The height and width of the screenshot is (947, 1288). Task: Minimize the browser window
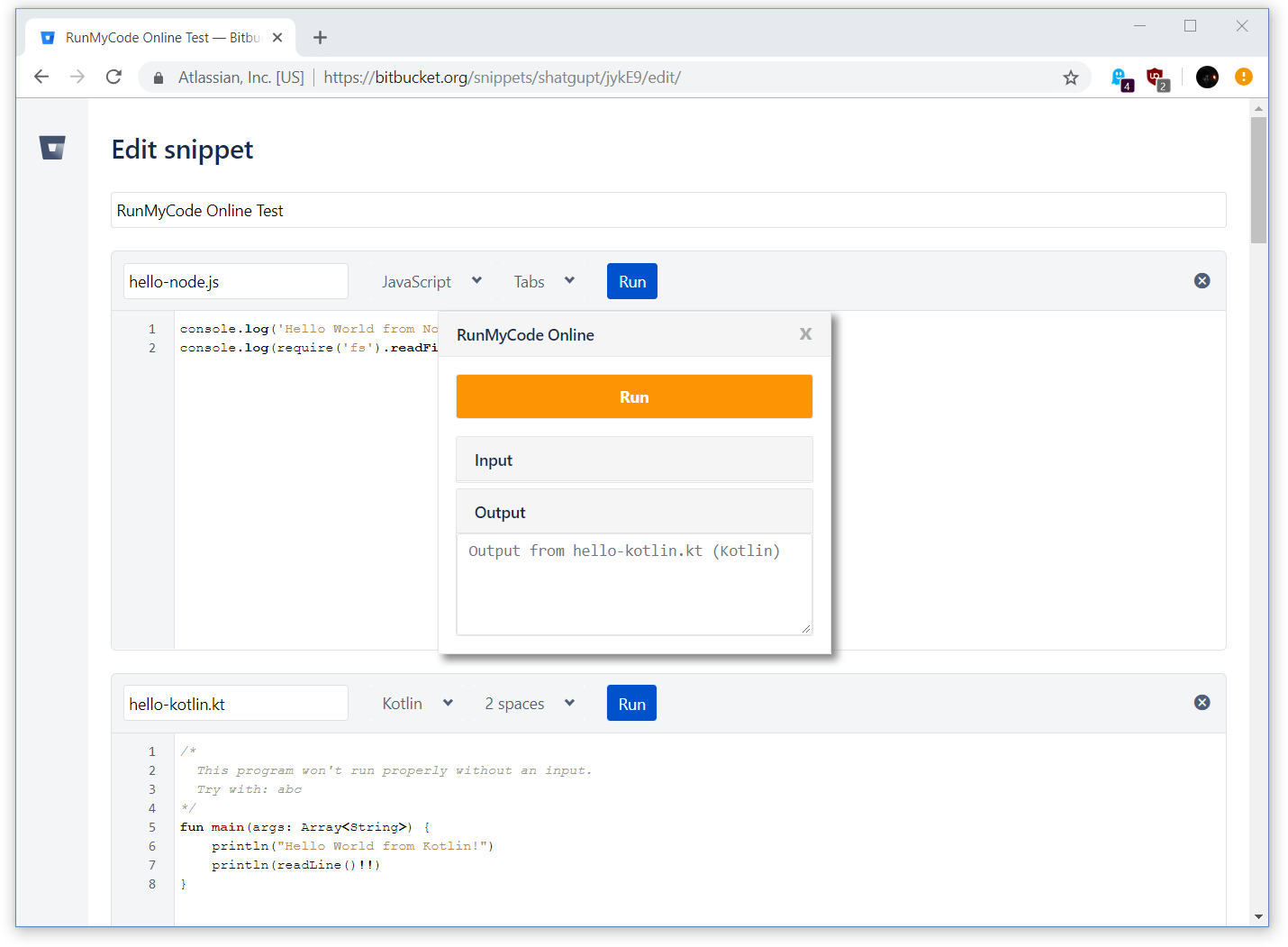[1139, 26]
